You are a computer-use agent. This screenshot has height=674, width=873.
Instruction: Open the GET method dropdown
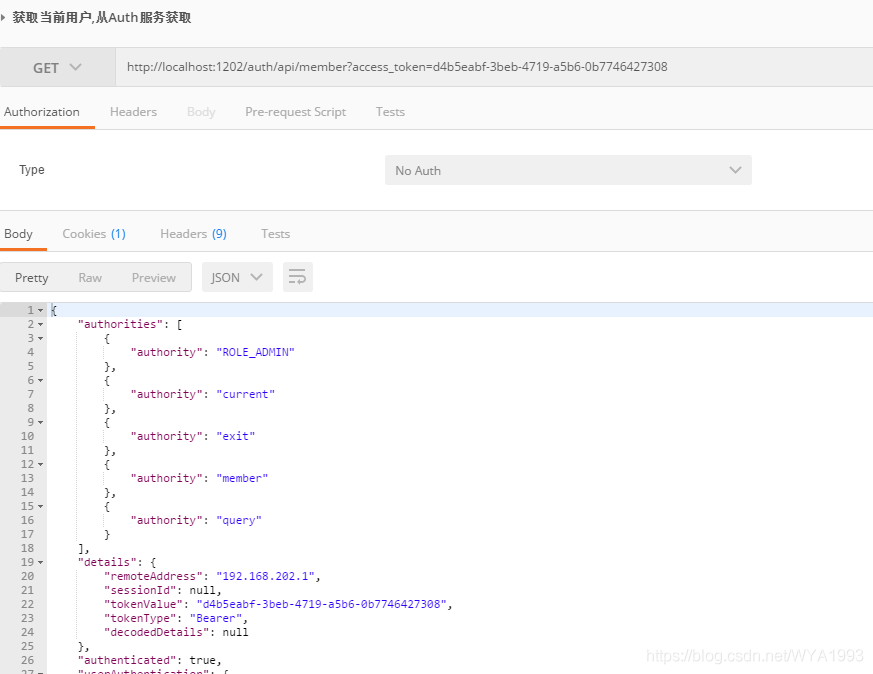coord(57,67)
